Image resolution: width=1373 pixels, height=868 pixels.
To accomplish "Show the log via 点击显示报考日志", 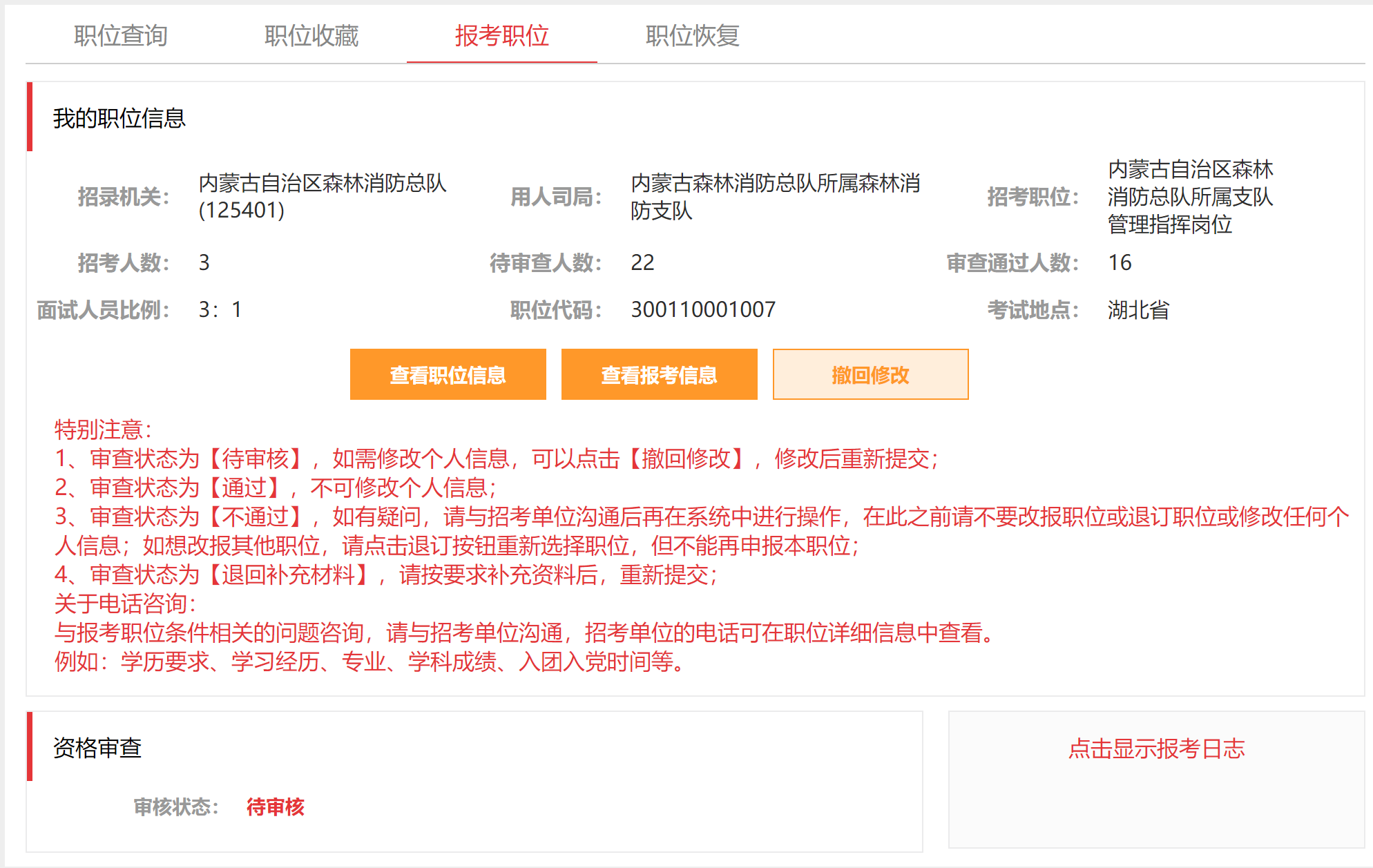I will point(1157,749).
